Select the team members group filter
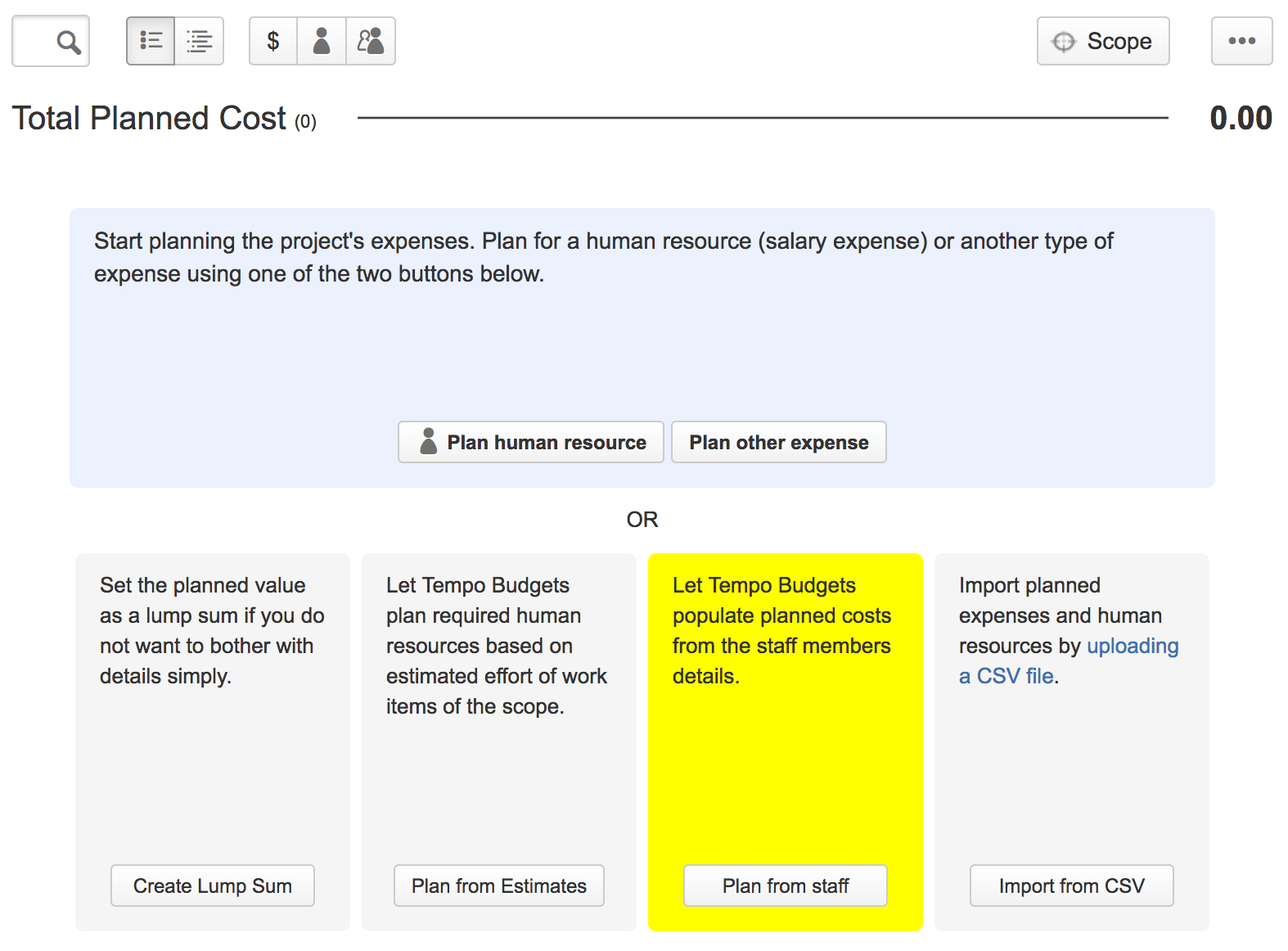The image size is (1288, 951). 371,41
